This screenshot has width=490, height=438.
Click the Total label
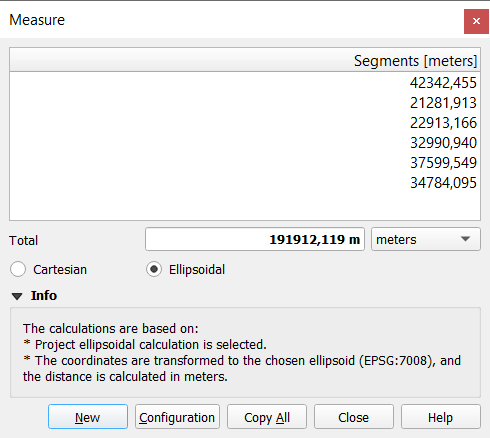(x=23, y=240)
